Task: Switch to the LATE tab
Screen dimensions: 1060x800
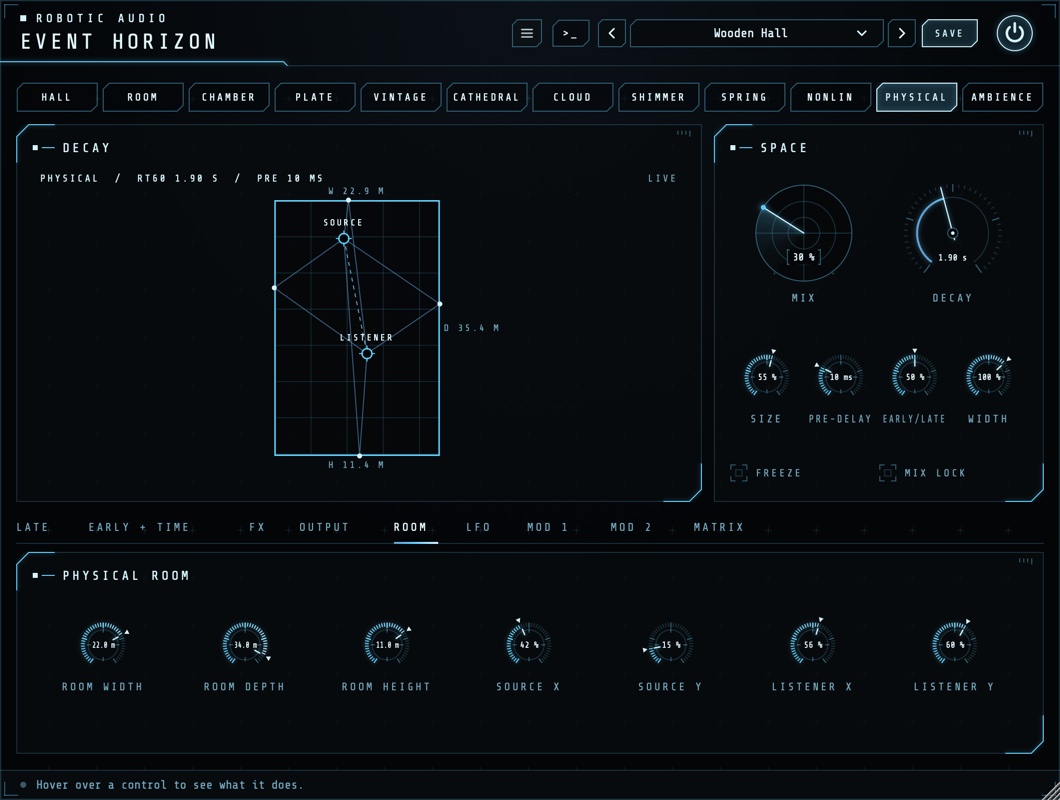Action: [32, 527]
